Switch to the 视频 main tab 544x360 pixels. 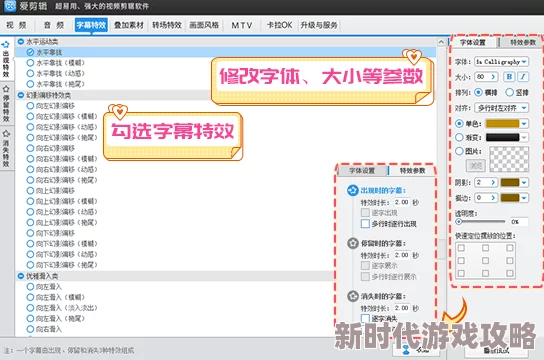click(x=16, y=25)
